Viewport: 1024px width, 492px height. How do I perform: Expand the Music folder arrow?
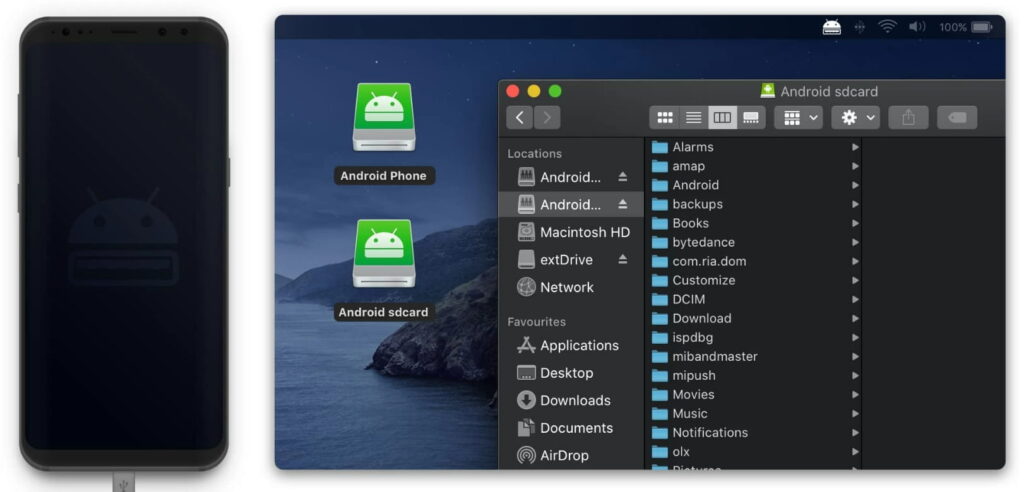click(x=855, y=414)
